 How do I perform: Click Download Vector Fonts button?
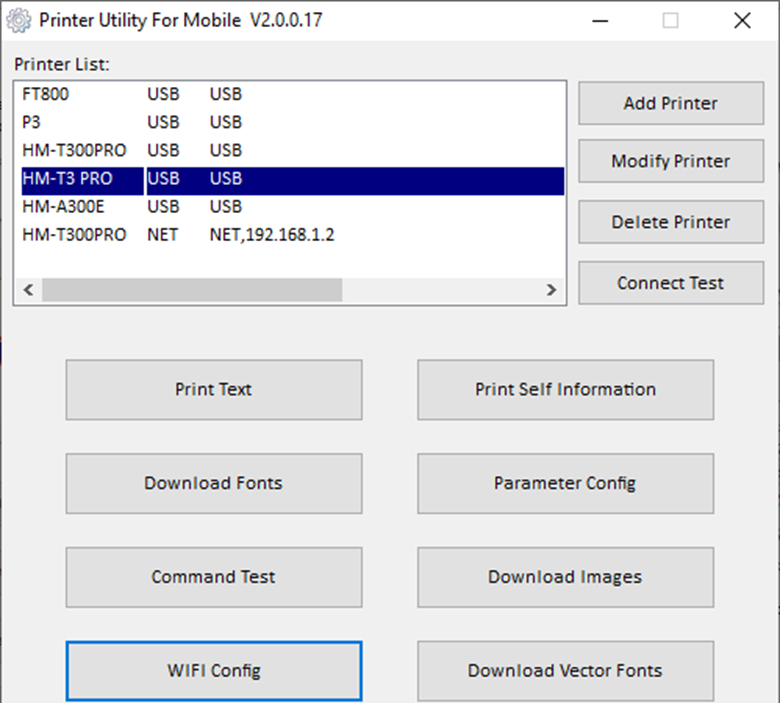click(565, 670)
